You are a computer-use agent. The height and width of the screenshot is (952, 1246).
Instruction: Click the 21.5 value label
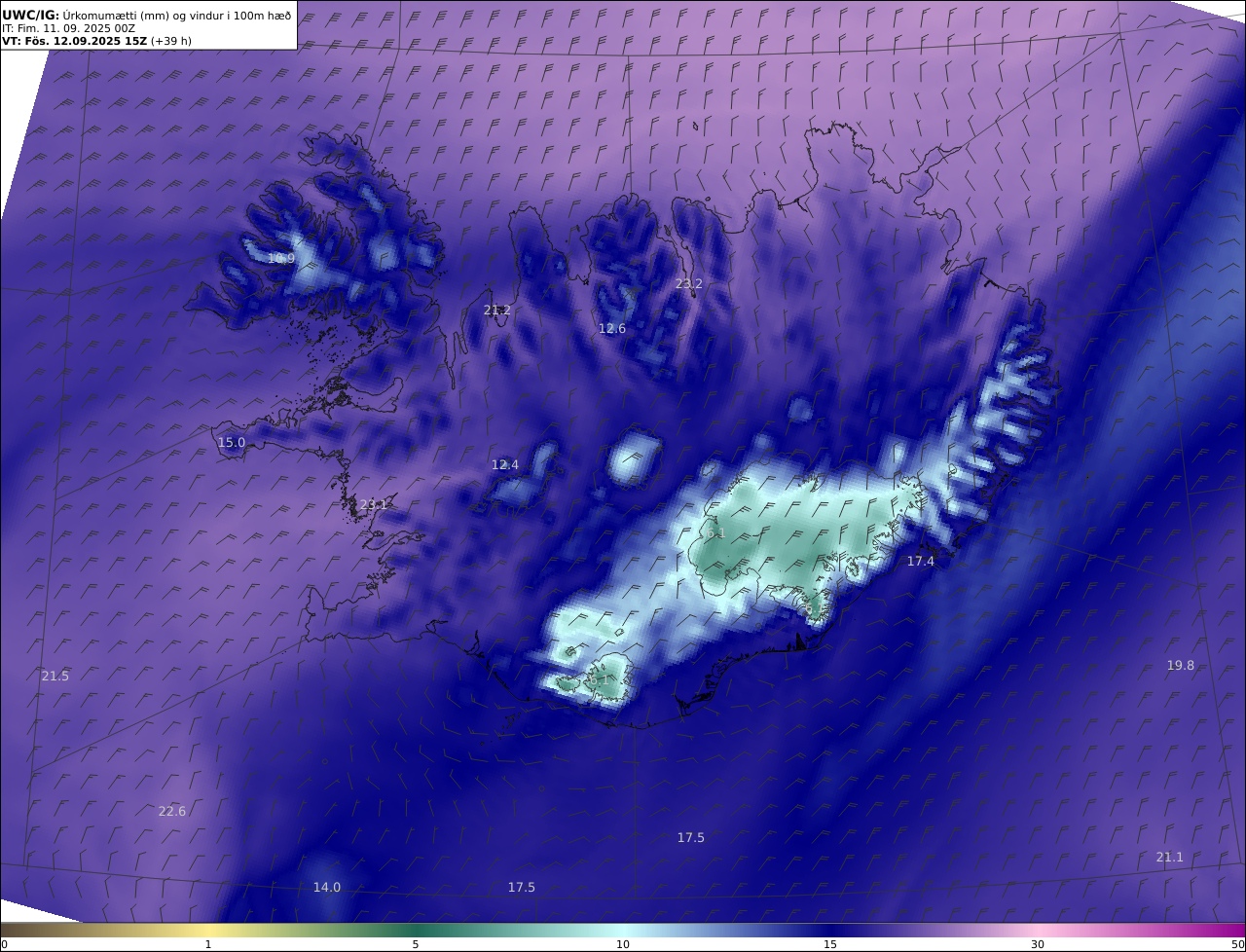click(55, 677)
